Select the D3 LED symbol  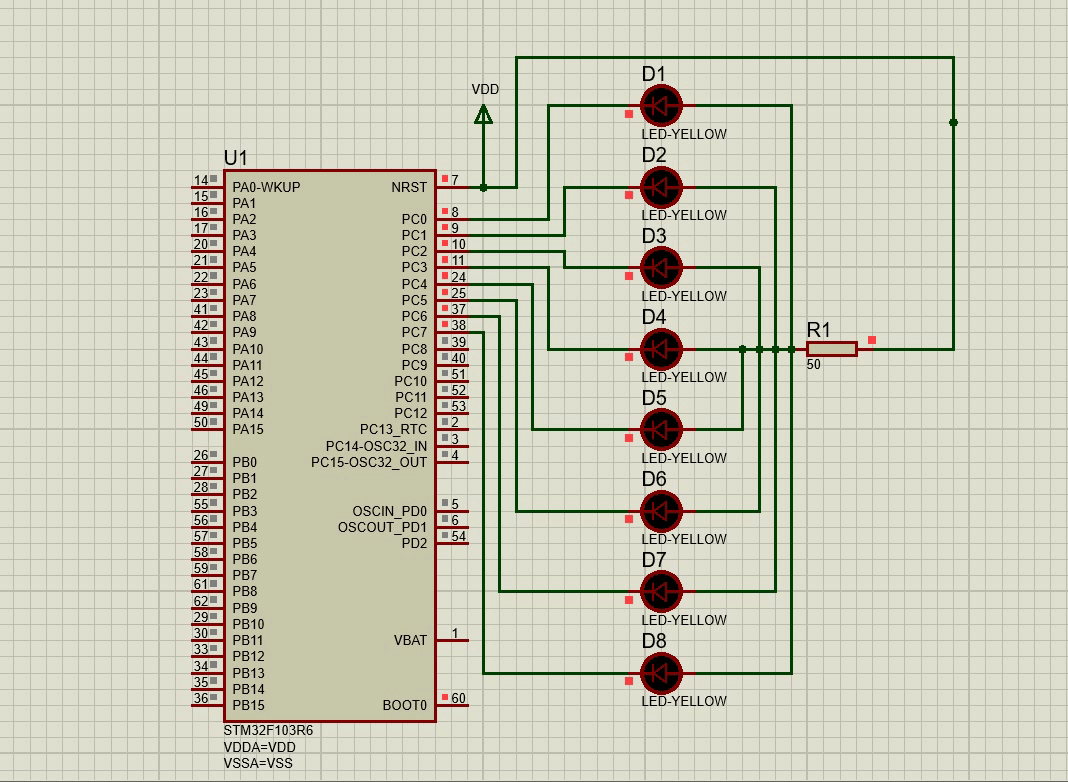click(661, 268)
